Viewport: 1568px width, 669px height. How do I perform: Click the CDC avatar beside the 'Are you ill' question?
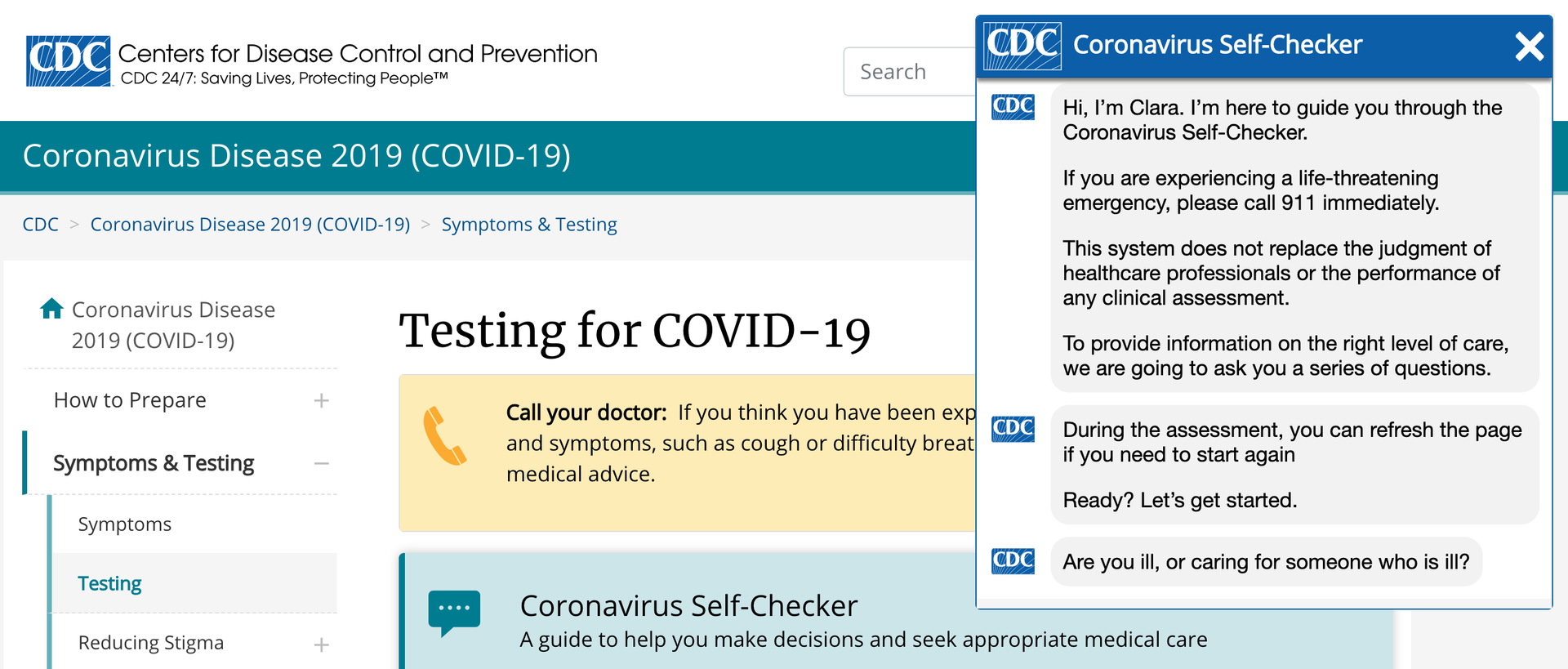point(1013,561)
